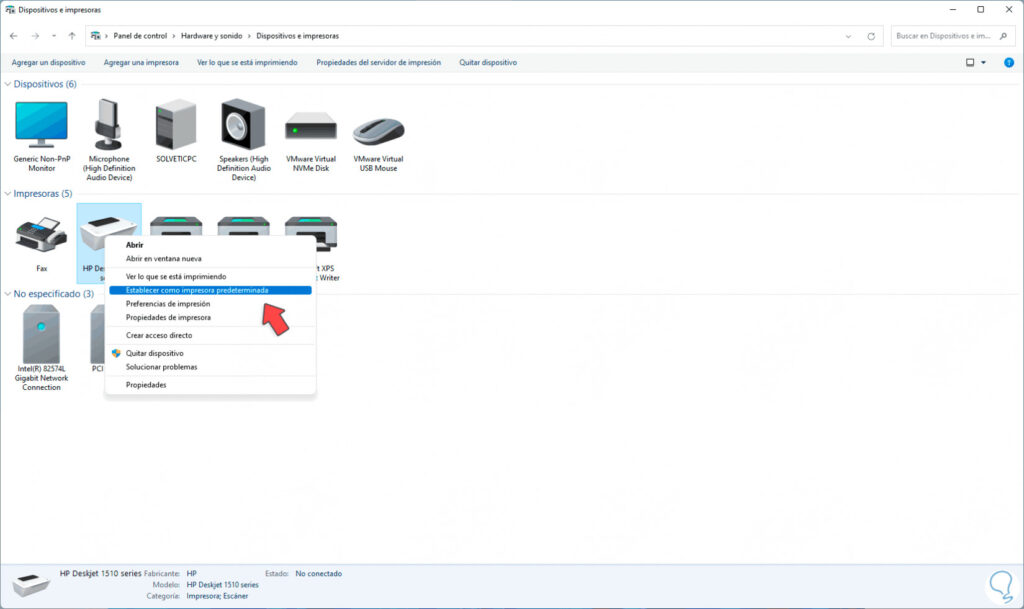Choose Quitar dispositivo in context menu
Image resolution: width=1024 pixels, height=609 pixels.
[x=210, y=353]
